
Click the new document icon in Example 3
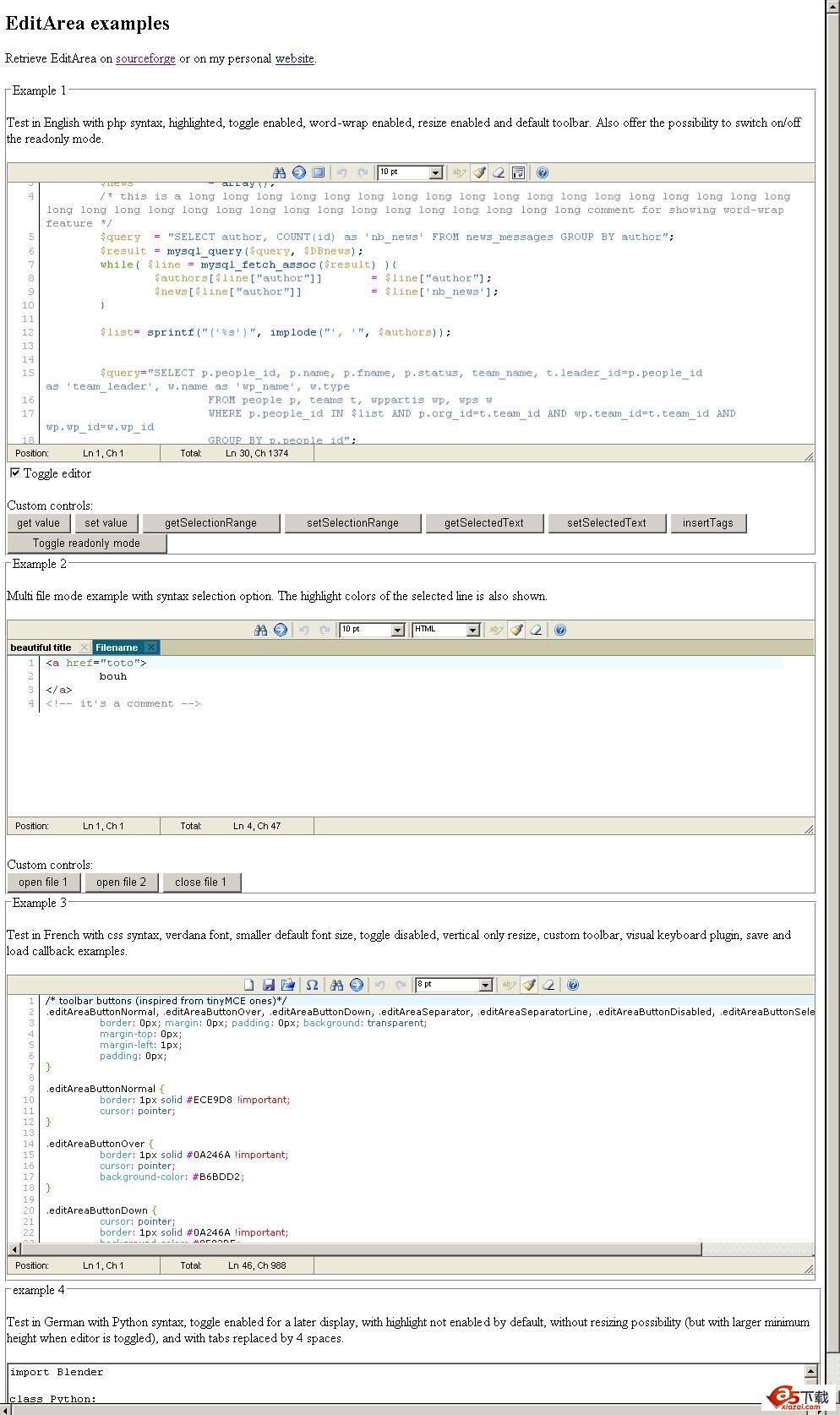249,985
